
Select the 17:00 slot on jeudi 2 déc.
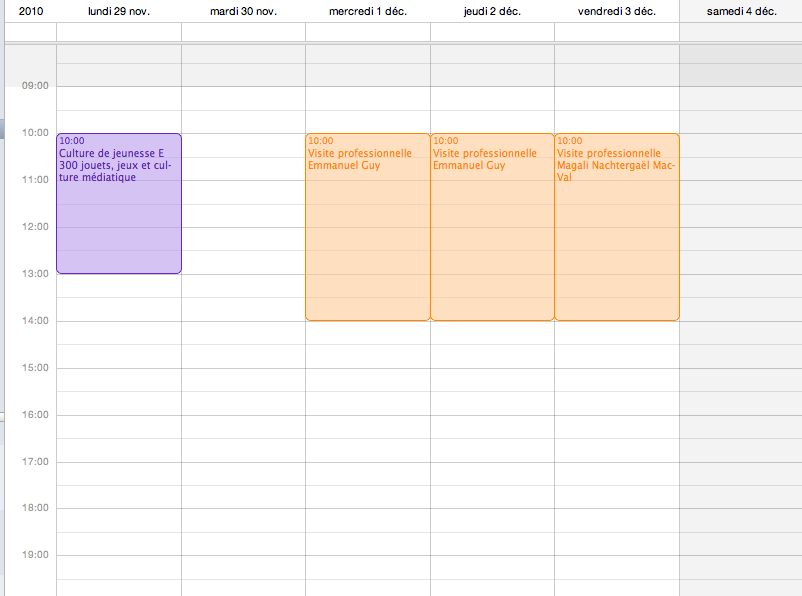(492, 474)
